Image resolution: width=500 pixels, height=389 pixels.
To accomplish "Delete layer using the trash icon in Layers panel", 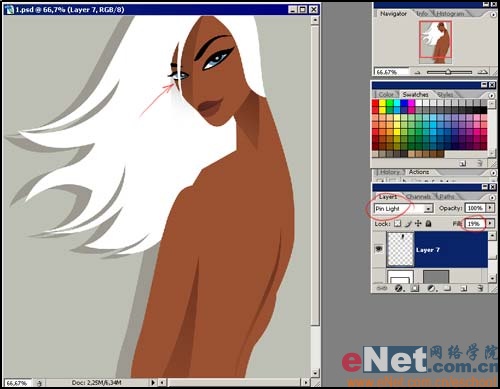I will [x=480, y=288].
